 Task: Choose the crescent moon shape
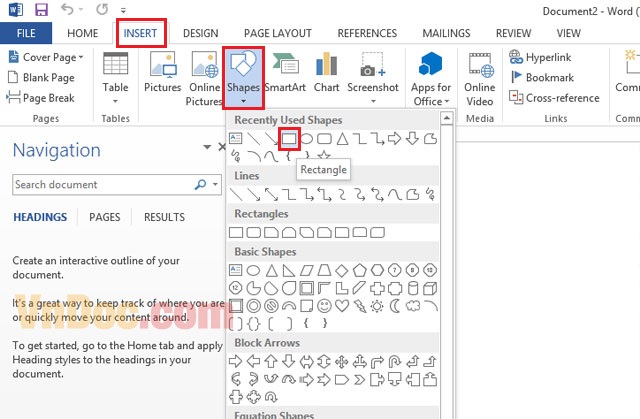pyautogui.click(x=396, y=305)
